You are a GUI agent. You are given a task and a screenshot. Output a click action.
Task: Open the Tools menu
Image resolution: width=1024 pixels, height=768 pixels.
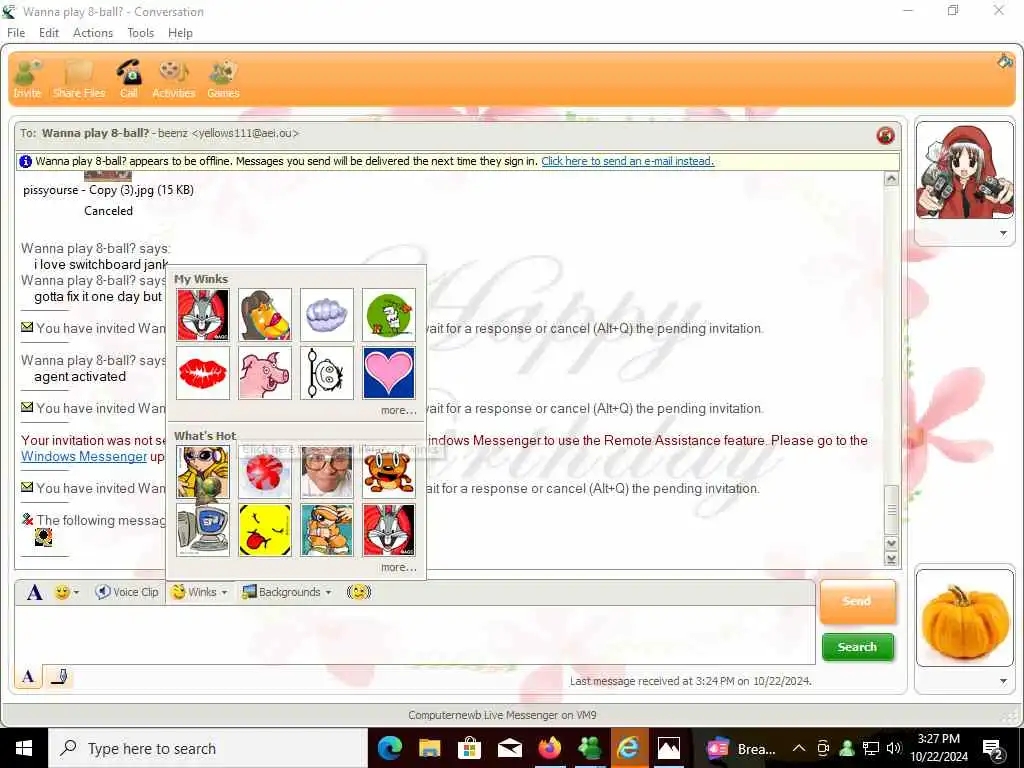(x=140, y=33)
